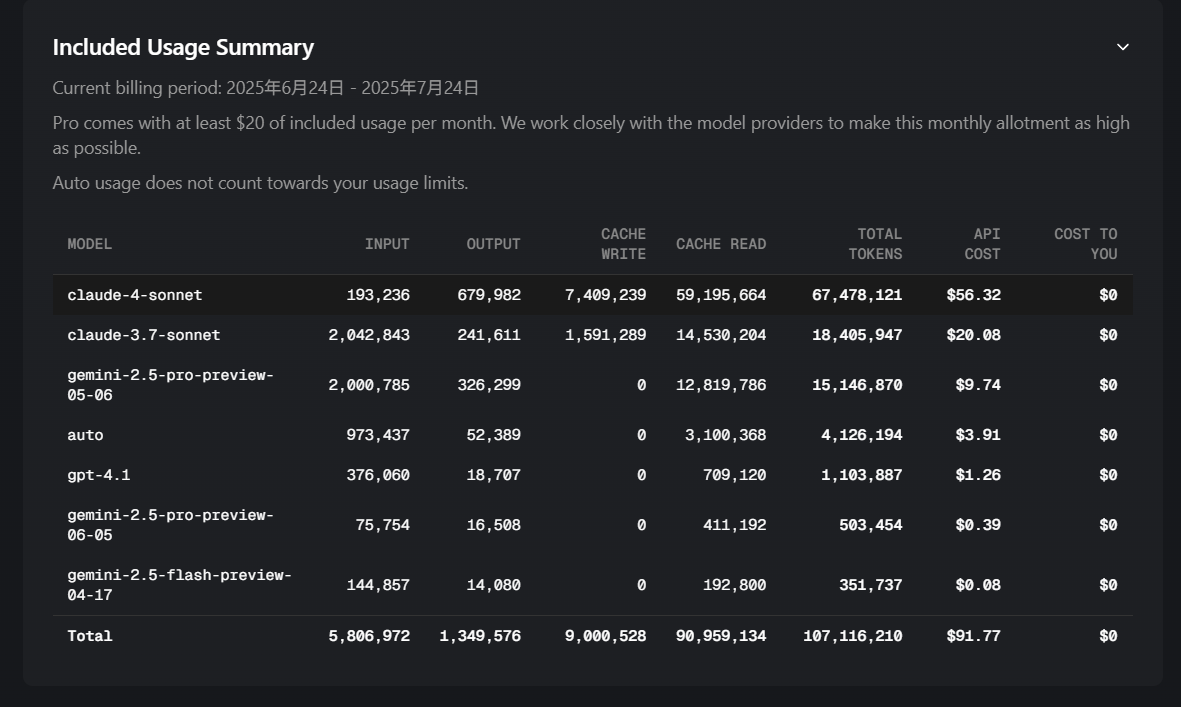Click API cost $9.74
Screen dimensions: 1181x707
click(978, 385)
